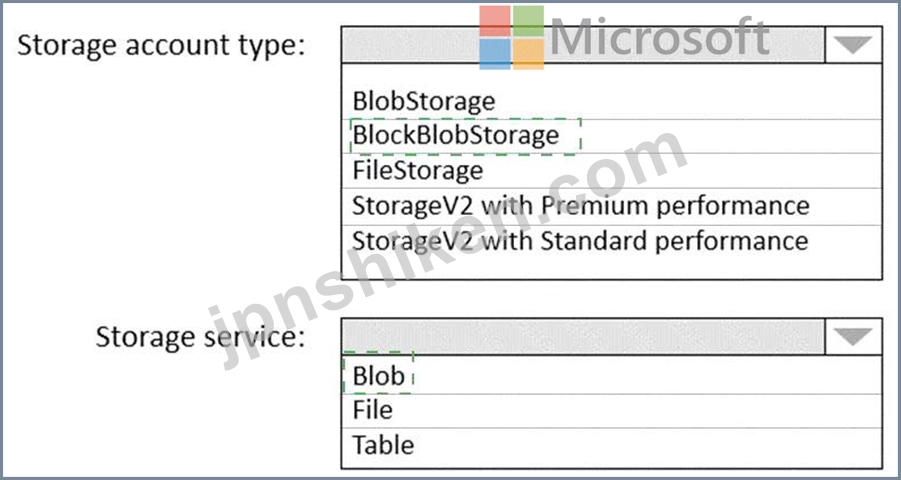Click the Storage account type label
The width and height of the screenshot is (901, 480).
[161, 45]
